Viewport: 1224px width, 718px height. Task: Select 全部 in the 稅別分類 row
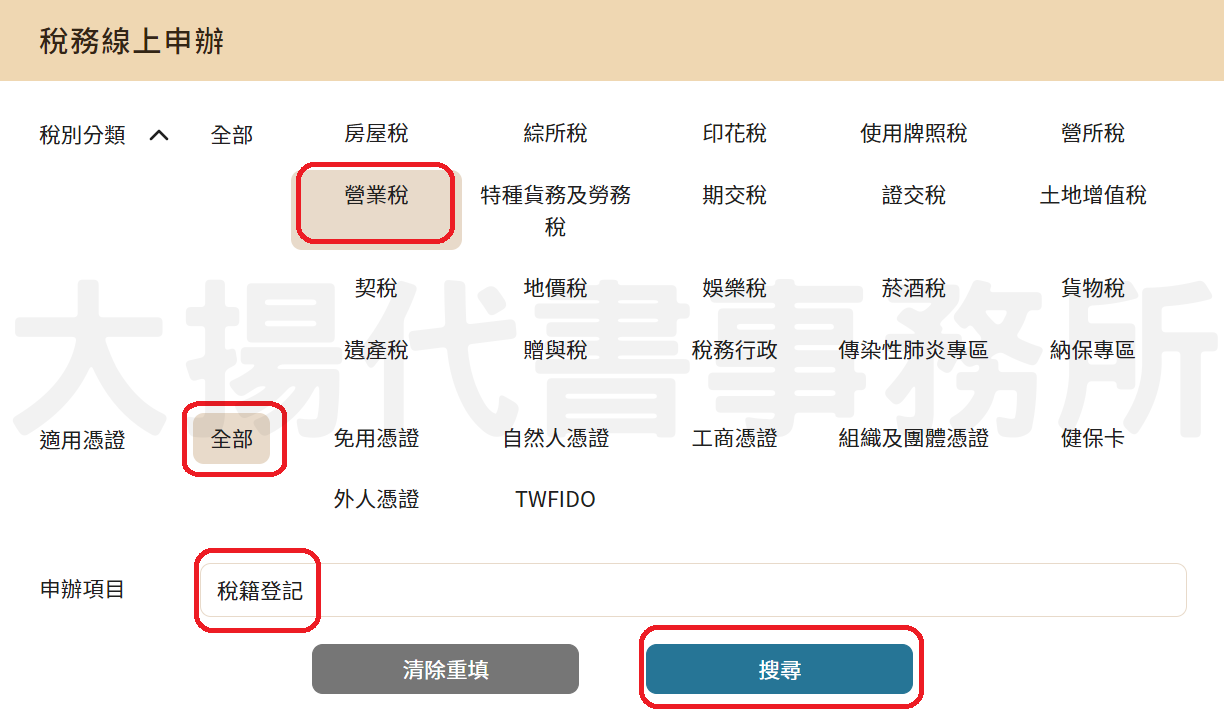tap(232, 135)
